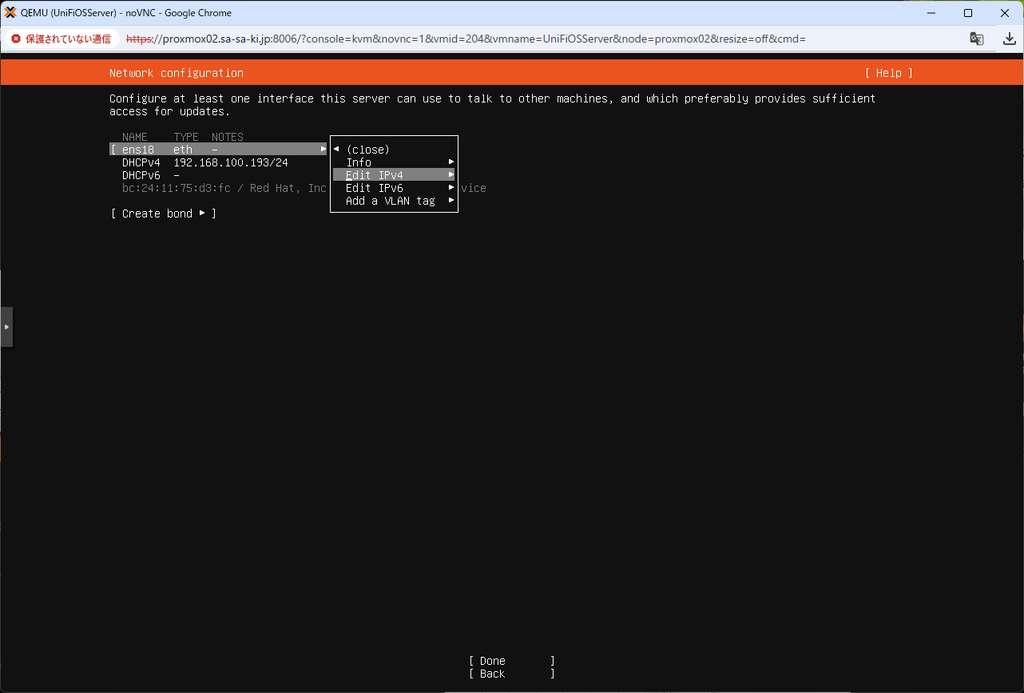Close the Chrome noVNC window
The image size is (1024, 693).
[x=1004, y=12]
